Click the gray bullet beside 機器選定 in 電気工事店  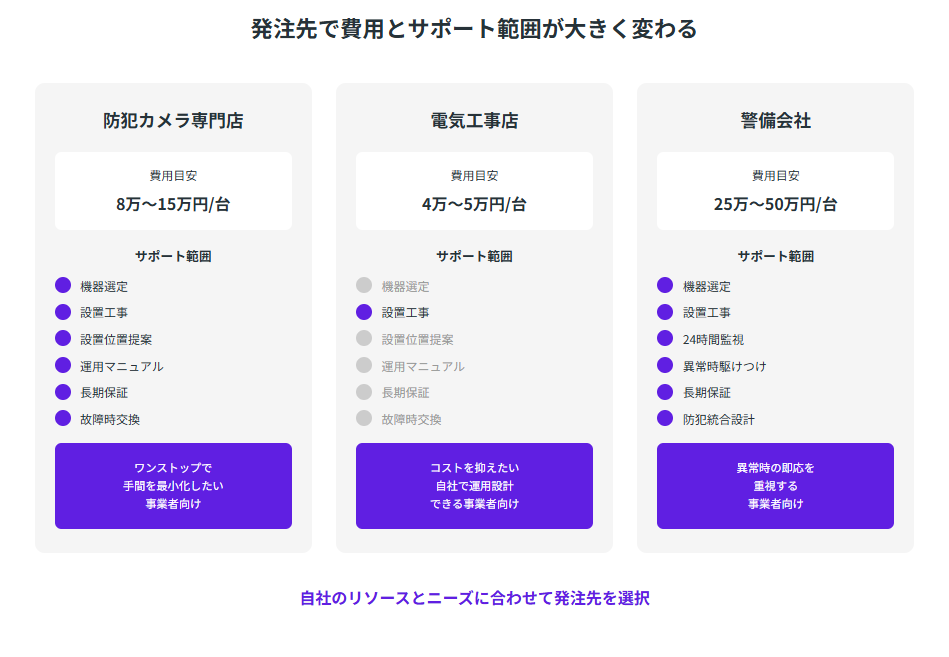click(364, 286)
